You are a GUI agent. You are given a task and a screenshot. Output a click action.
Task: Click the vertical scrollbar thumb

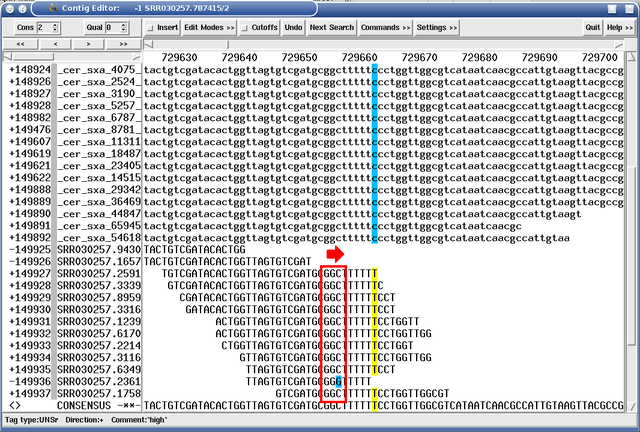632,255
